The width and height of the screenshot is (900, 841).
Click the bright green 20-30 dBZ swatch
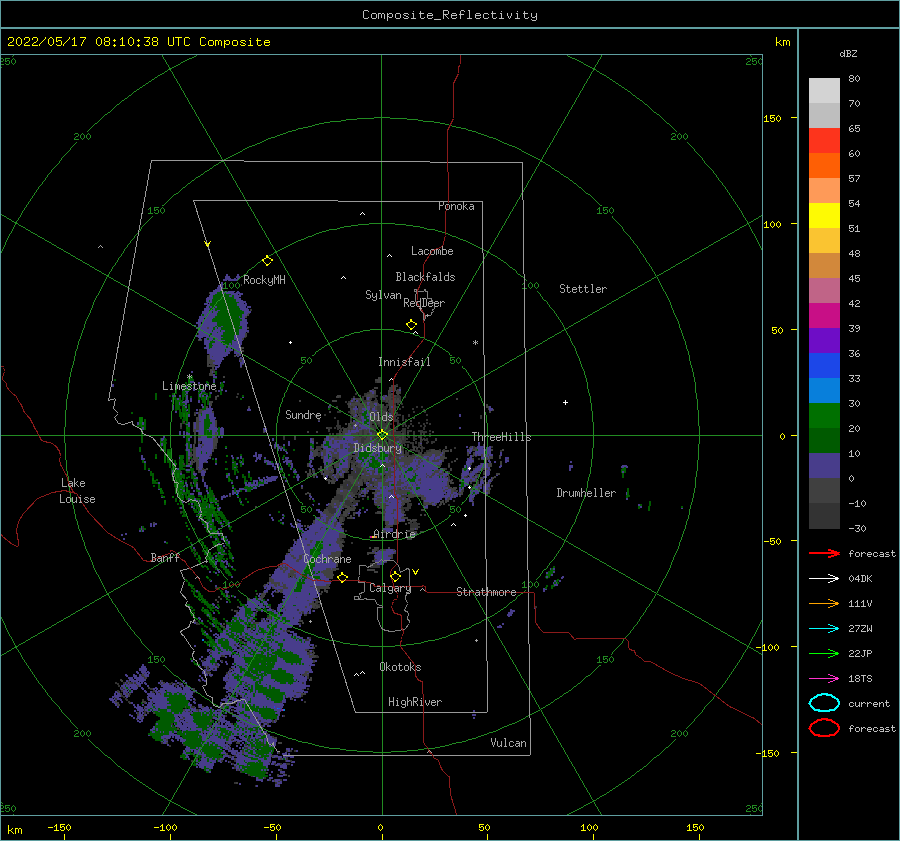click(824, 416)
